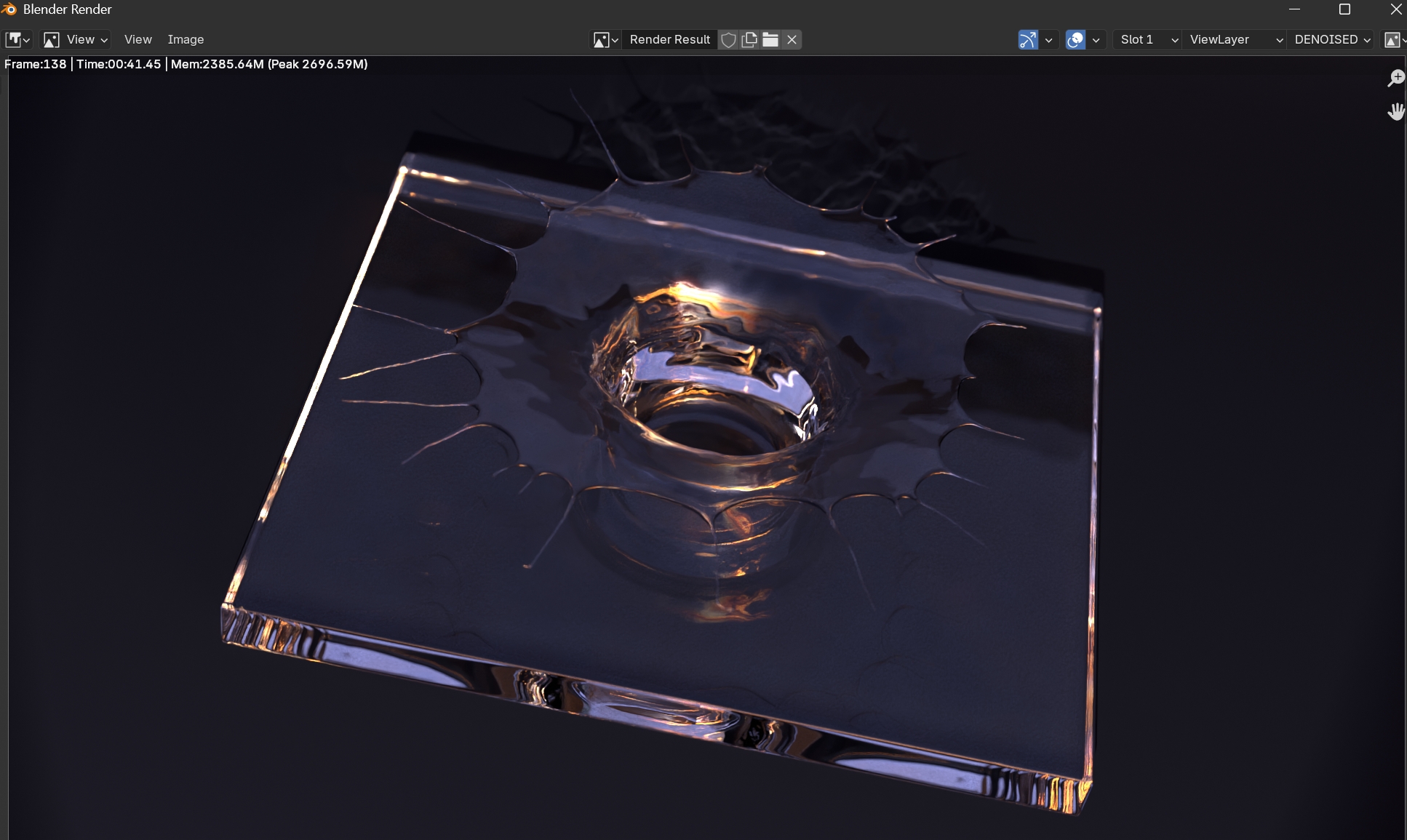Open the DENOISED pass dropdown

point(1332,39)
